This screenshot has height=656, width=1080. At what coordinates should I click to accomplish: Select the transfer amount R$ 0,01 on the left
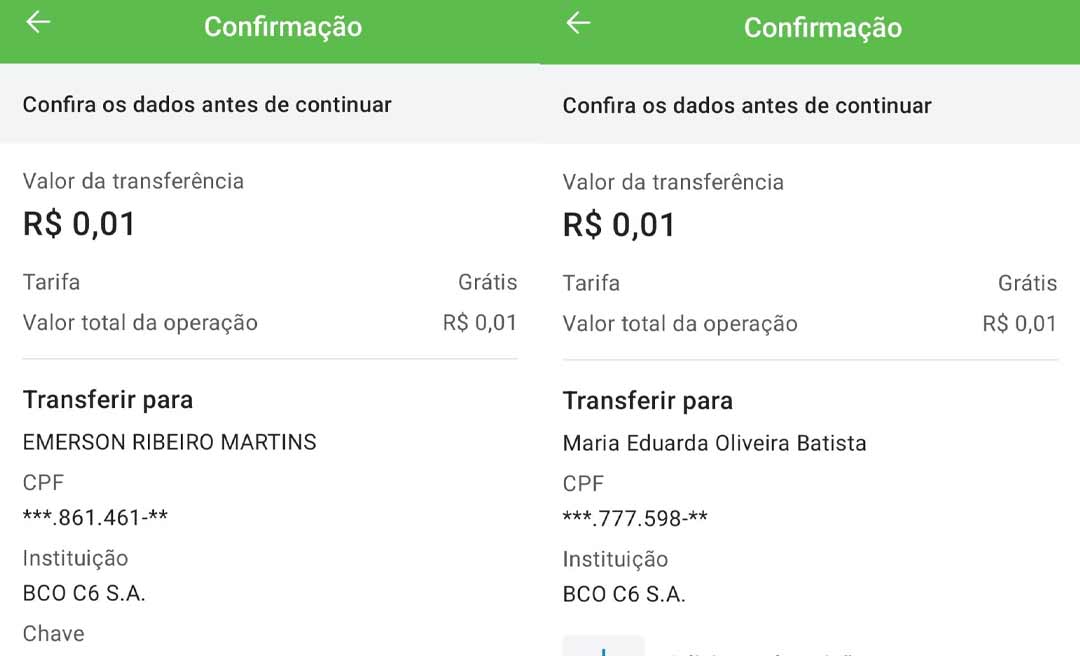[80, 223]
